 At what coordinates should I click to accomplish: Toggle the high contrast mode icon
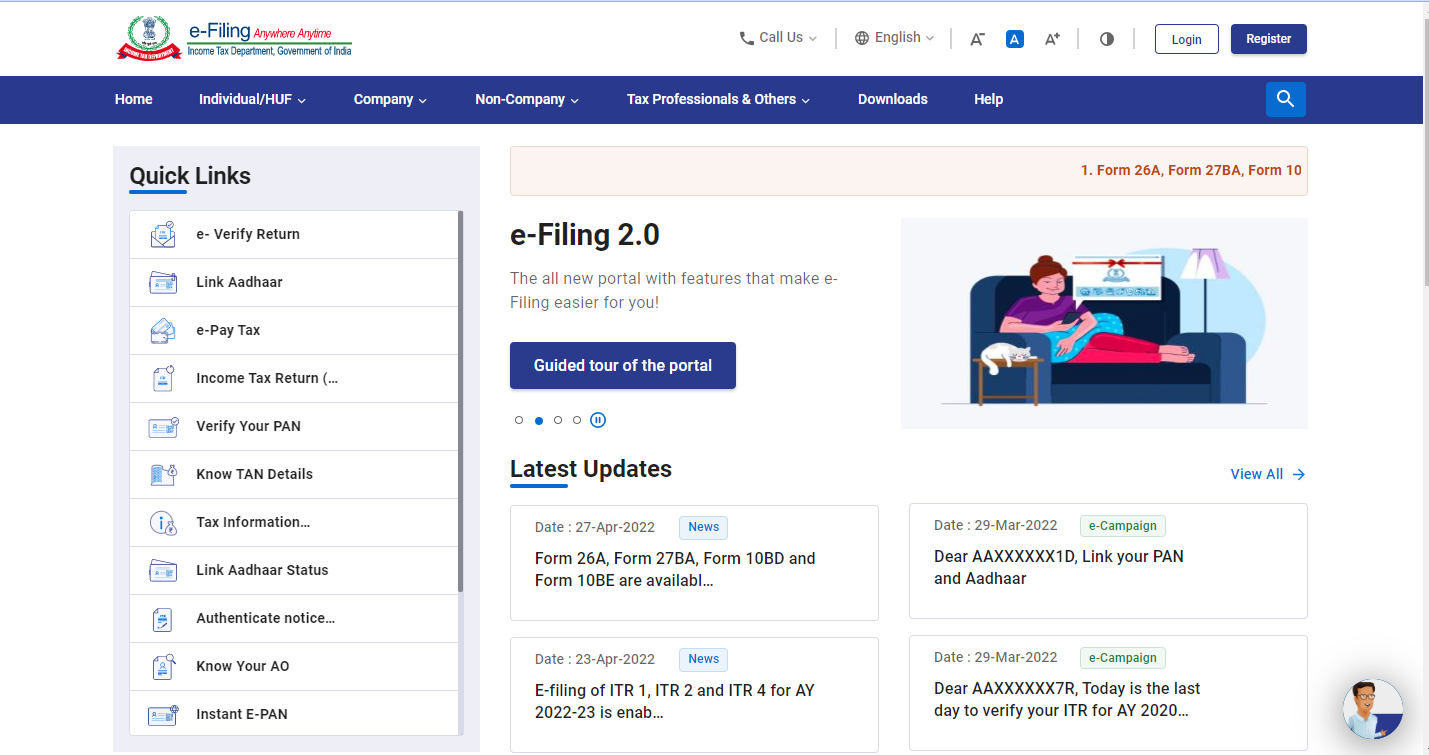[1106, 39]
